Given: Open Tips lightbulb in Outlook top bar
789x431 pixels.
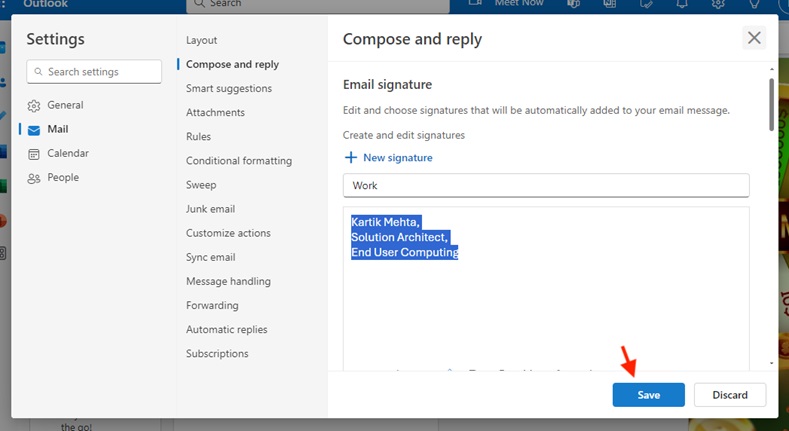Looking at the screenshot, I should coord(754,4).
